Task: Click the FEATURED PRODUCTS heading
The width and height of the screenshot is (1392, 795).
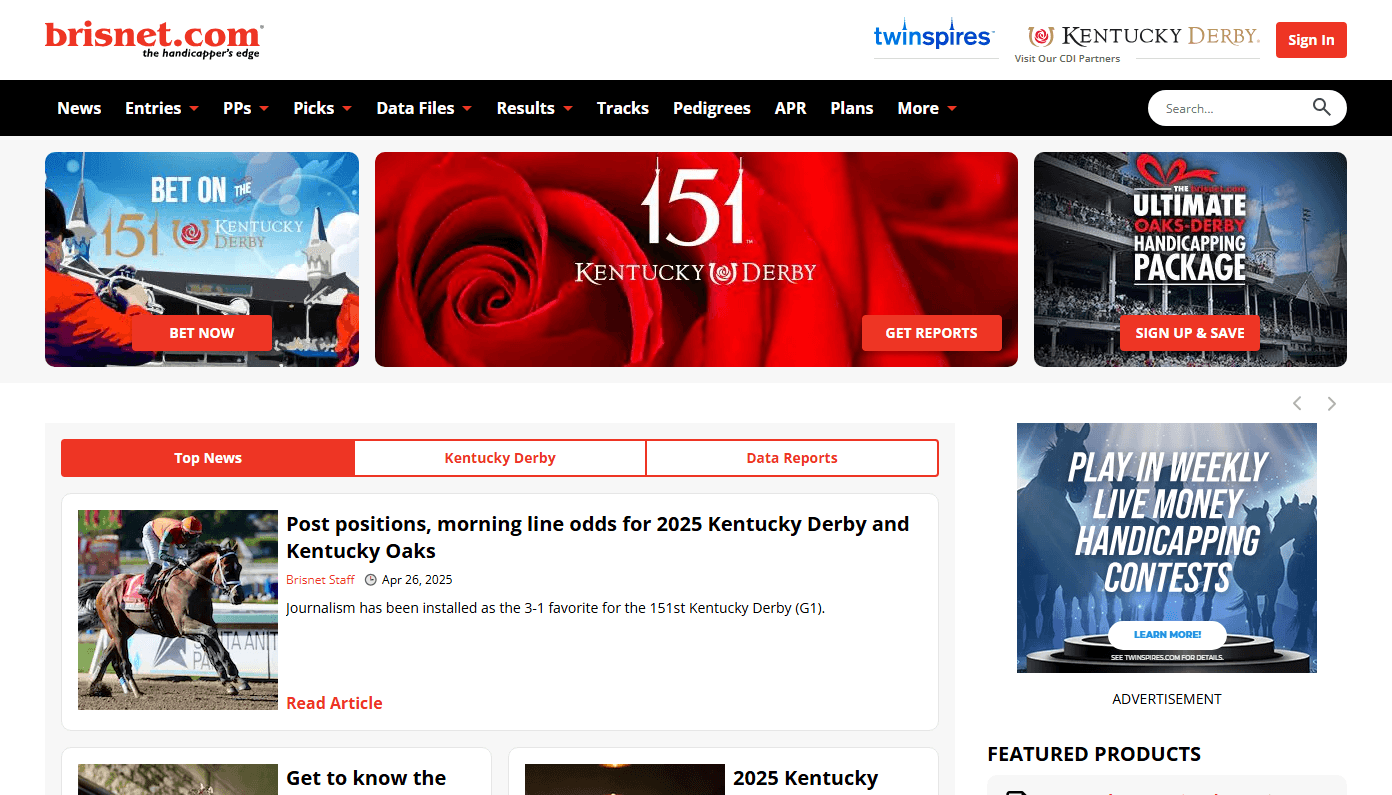Action: (x=1094, y=754)
